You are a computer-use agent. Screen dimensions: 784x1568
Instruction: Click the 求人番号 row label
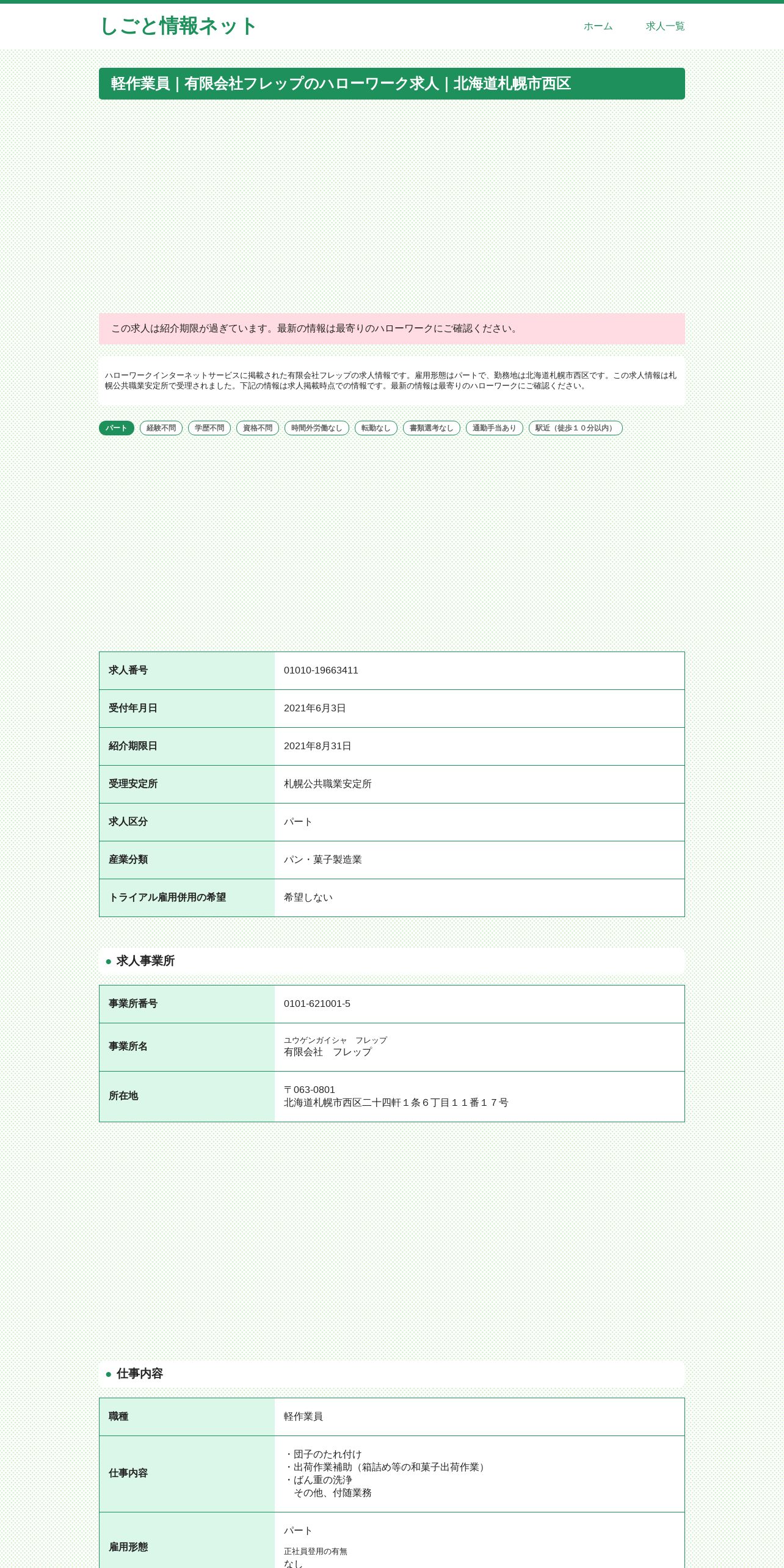click(x=128, y=670)
